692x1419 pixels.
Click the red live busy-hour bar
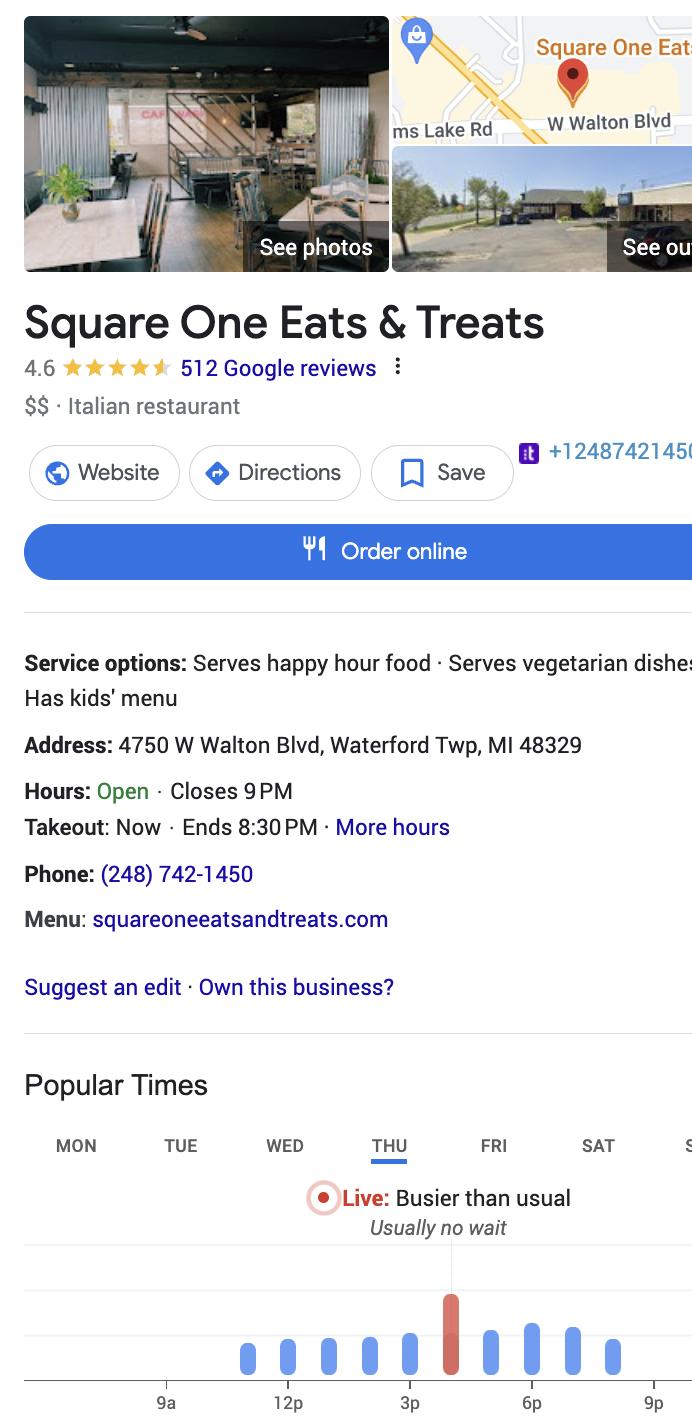[451, 1335]
